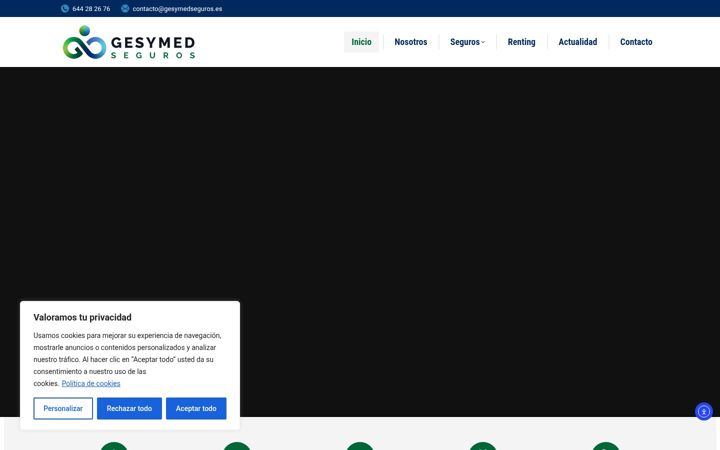Open Nosotros page from navigation
The width and height of the screenshot is (720, 450).
(x=411, y=42)
